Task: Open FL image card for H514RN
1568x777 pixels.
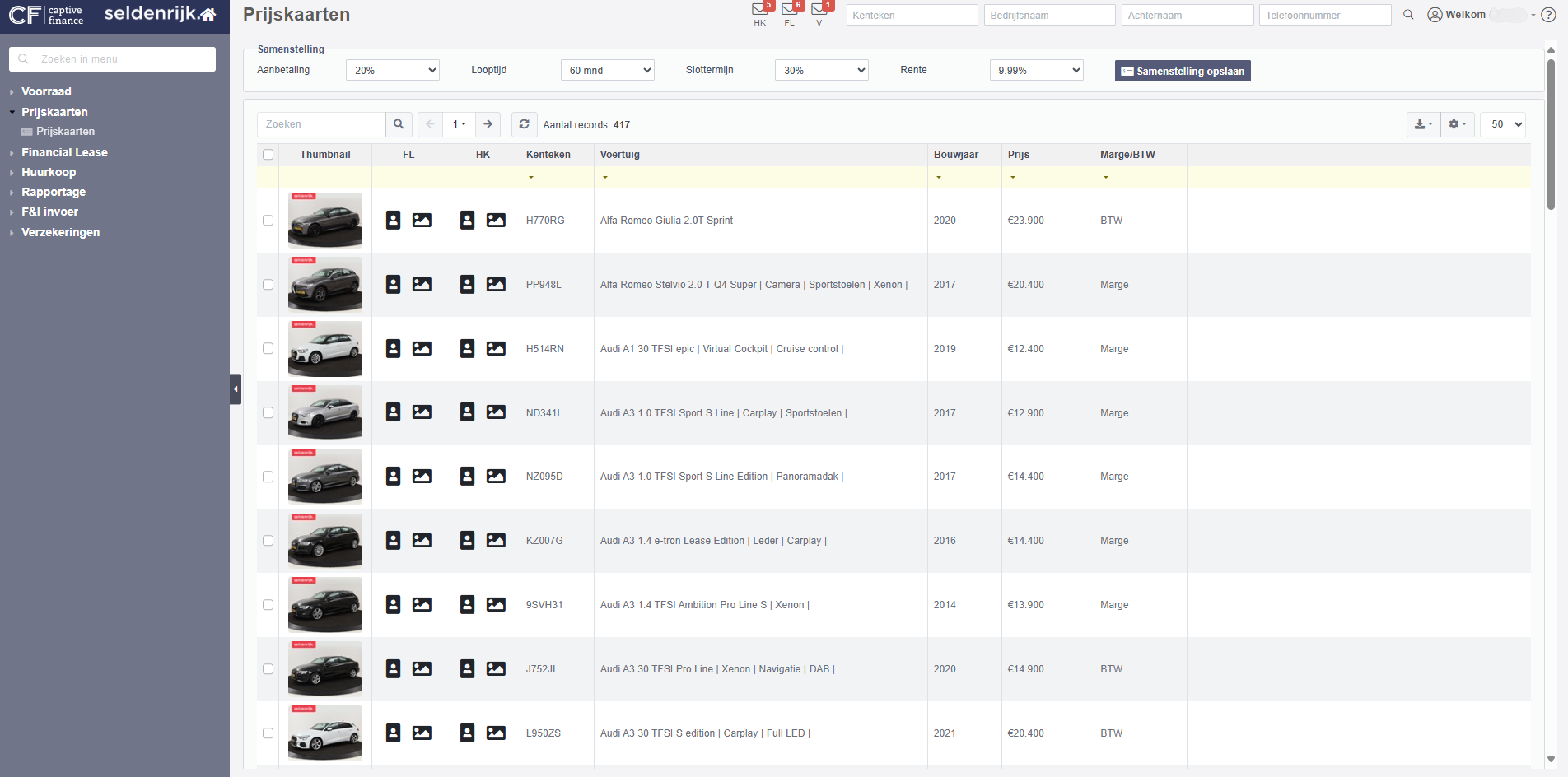Action: point(422,348)
